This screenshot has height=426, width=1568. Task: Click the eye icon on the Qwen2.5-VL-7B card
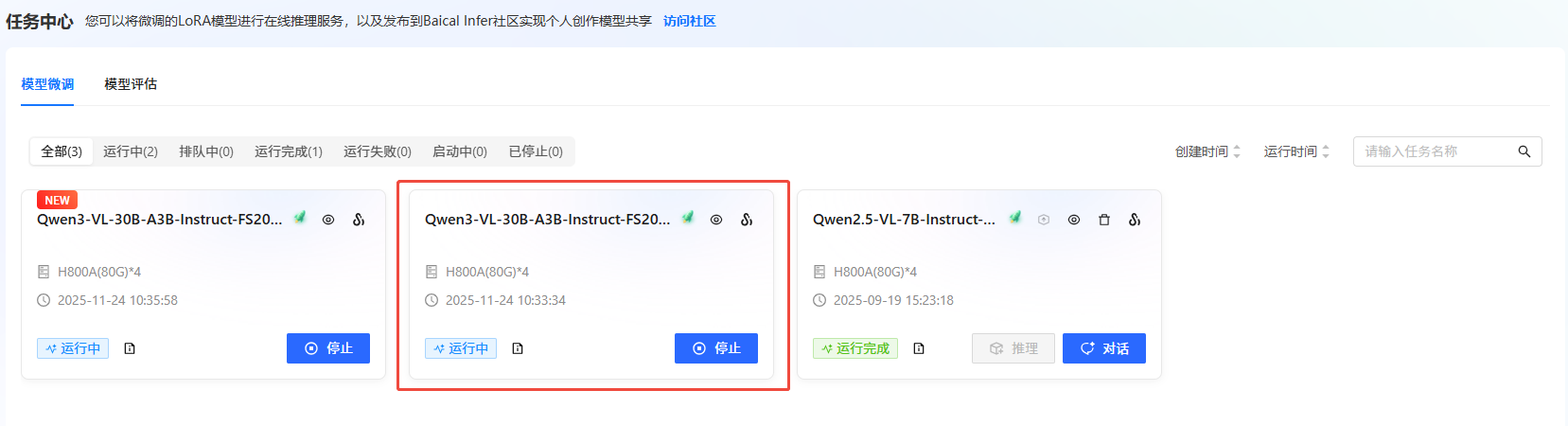tap(1074, 220)
